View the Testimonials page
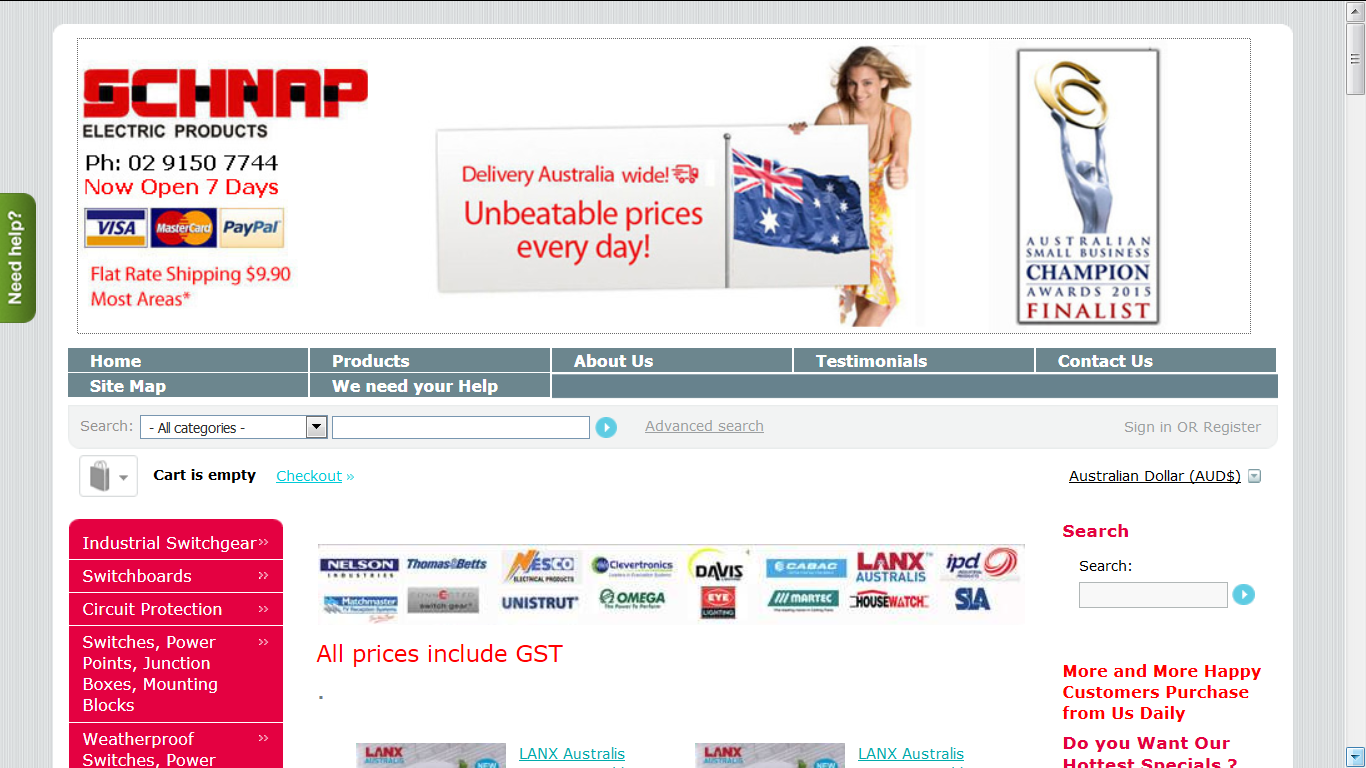This screenshot has width=1366, height=768. pos(914,361)
